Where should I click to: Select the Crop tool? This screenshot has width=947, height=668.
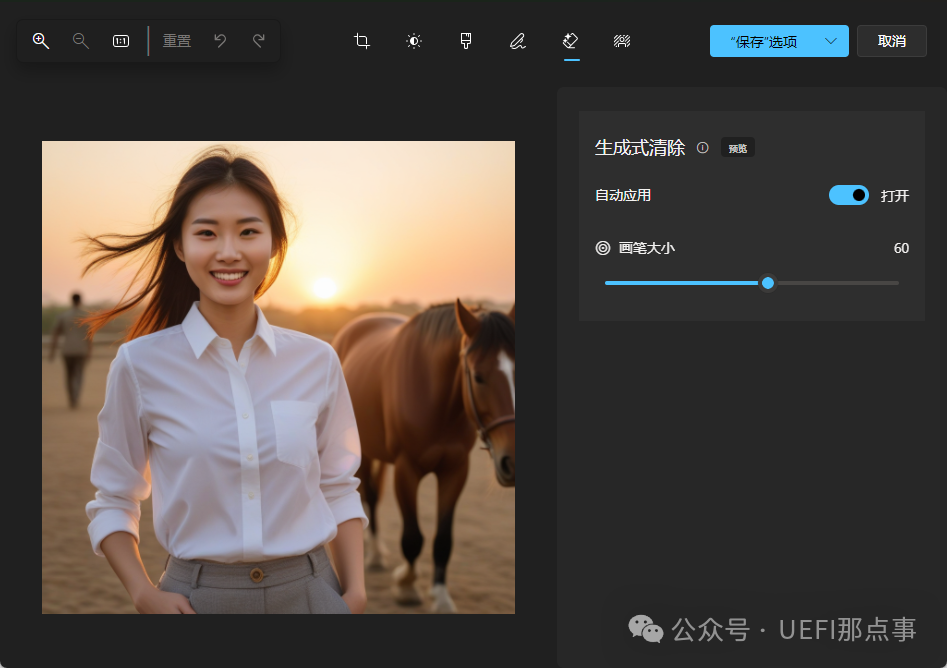tap(362, 41)
